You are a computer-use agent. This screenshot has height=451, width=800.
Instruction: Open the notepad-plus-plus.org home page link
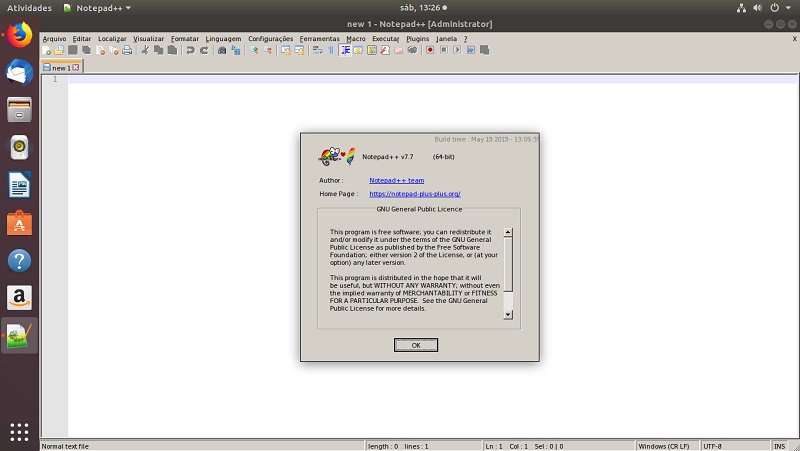coord(415,194)
